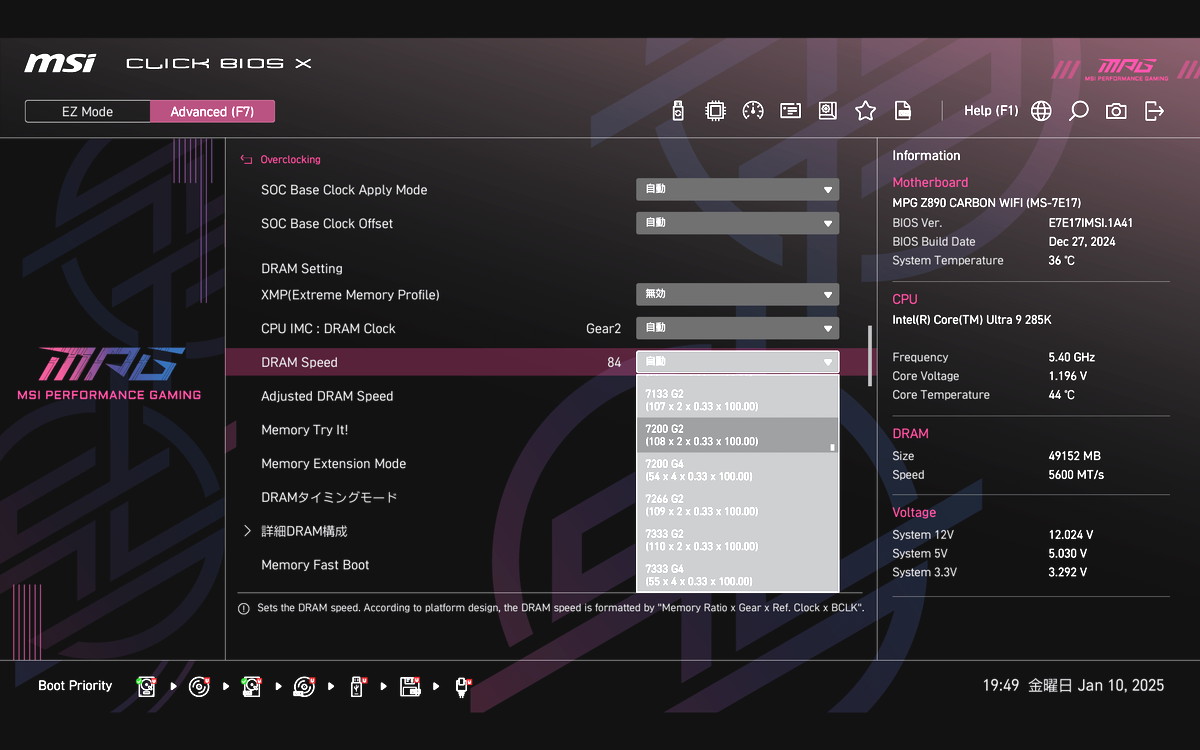Open the M-Flash USB BIOS update icon

click(x=678, y=111)
